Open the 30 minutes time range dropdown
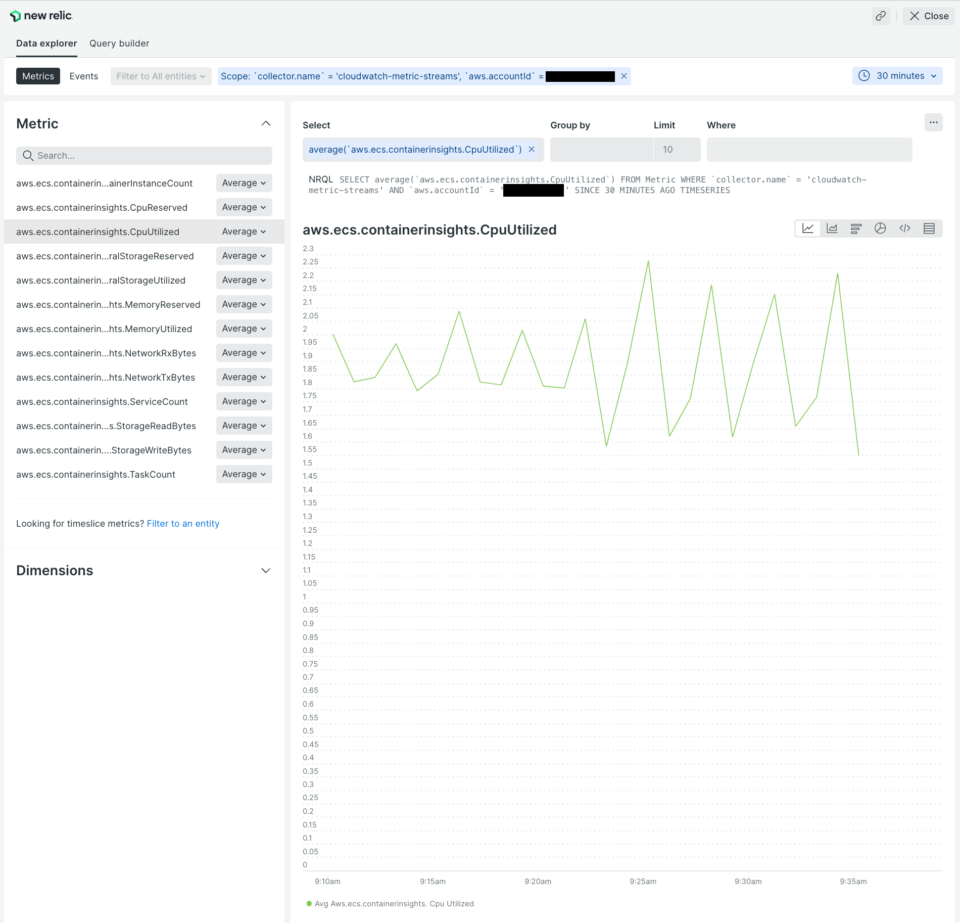Screen dimensions: 960x923 pyautogui.click(x=897, y=75)
